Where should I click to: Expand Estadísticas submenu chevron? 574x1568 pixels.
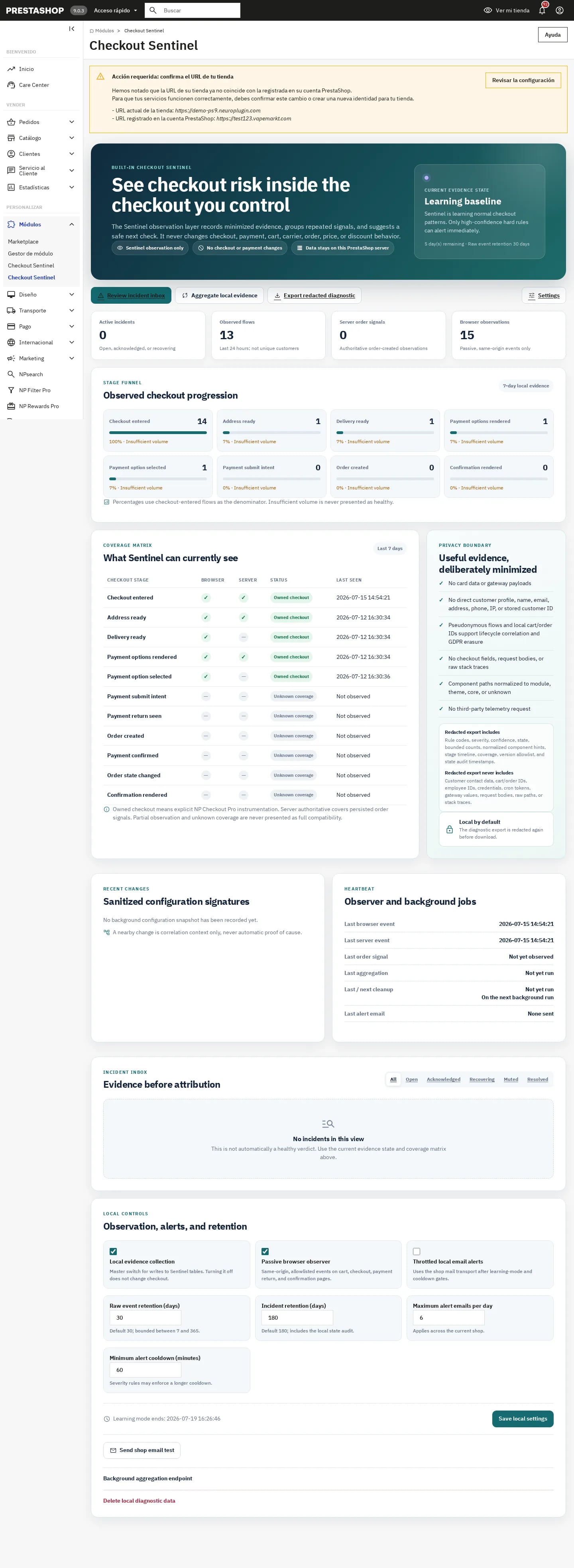tap(71, 187)
